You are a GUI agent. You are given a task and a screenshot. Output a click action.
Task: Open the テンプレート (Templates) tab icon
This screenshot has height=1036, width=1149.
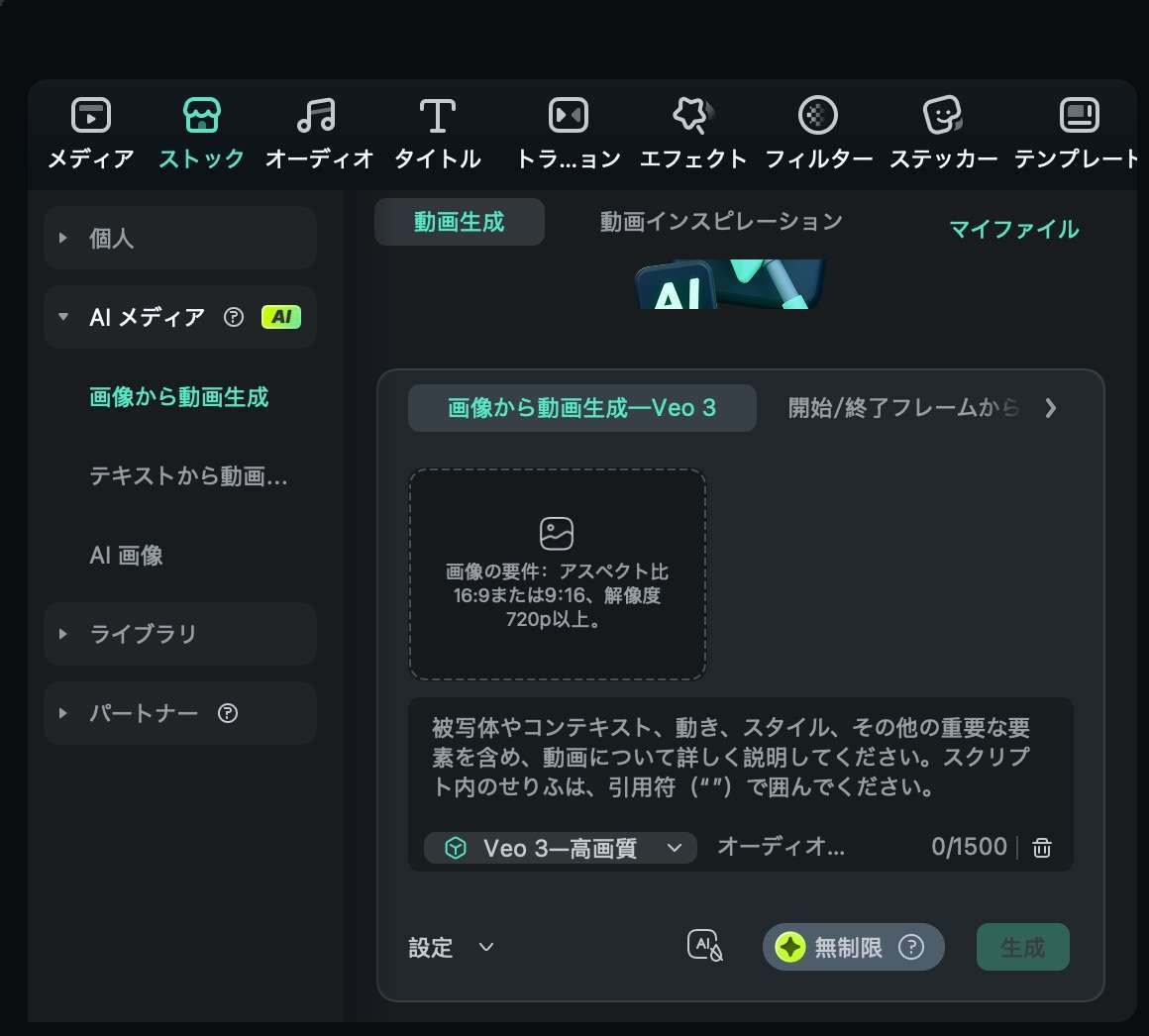pyautogui.click(x=1080, y=115)
